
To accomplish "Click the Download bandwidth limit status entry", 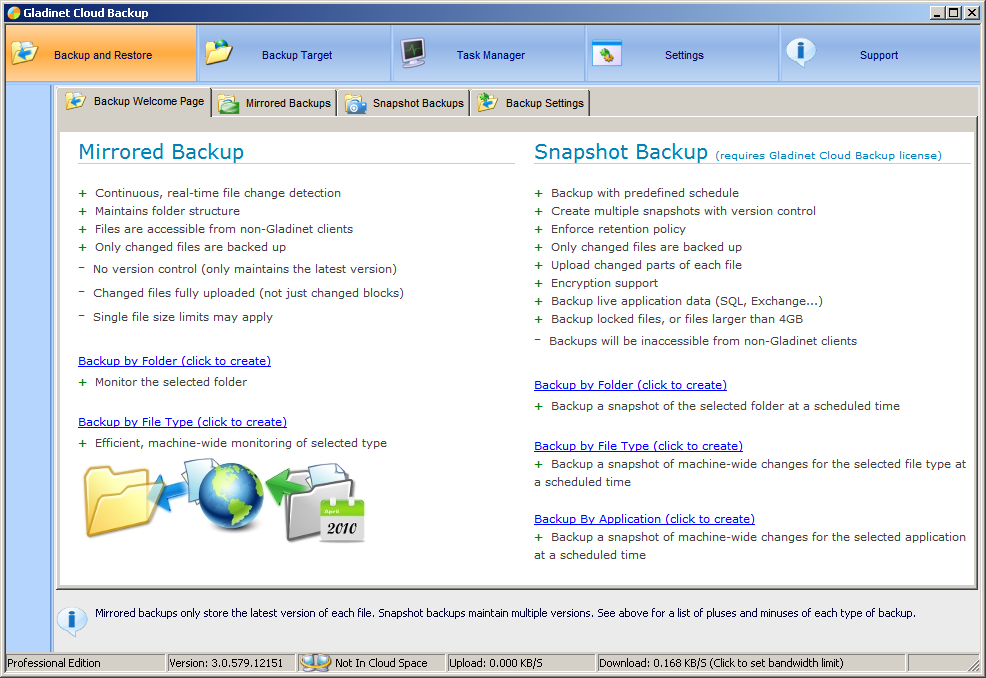I will tap(751, 663).
